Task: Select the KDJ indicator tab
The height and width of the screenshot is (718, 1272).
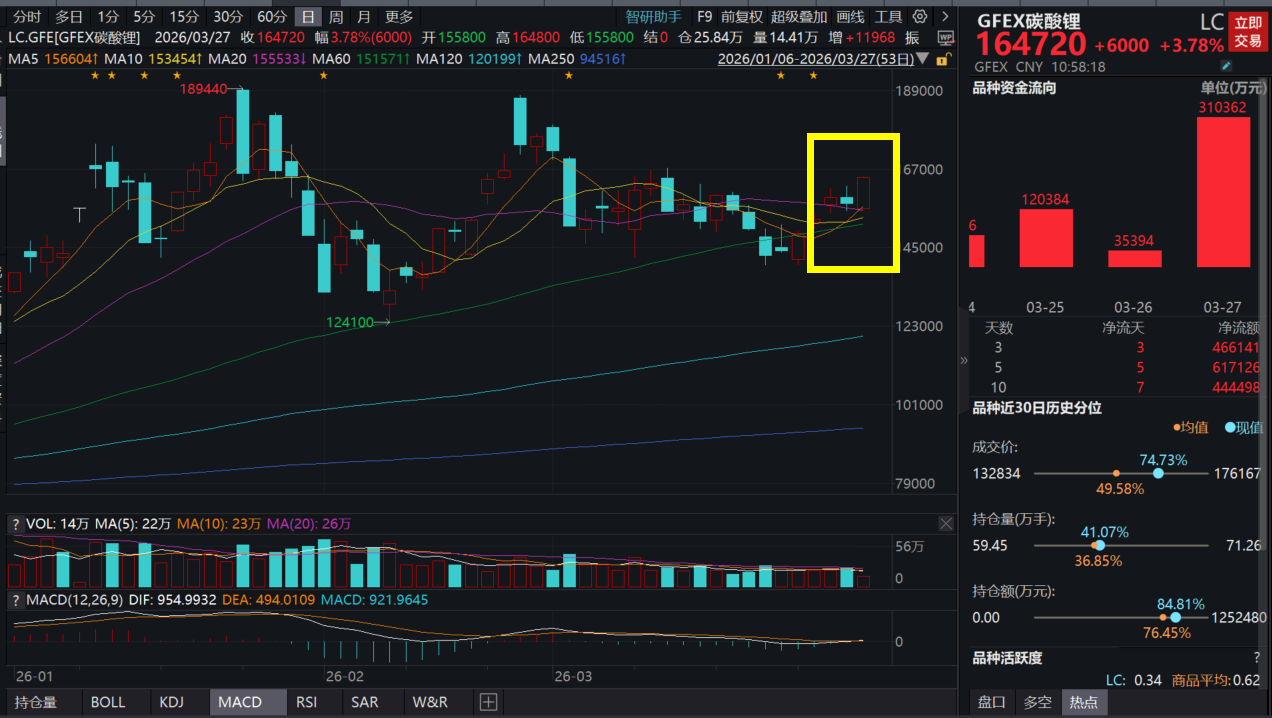Action: click(x=171, y=702)
